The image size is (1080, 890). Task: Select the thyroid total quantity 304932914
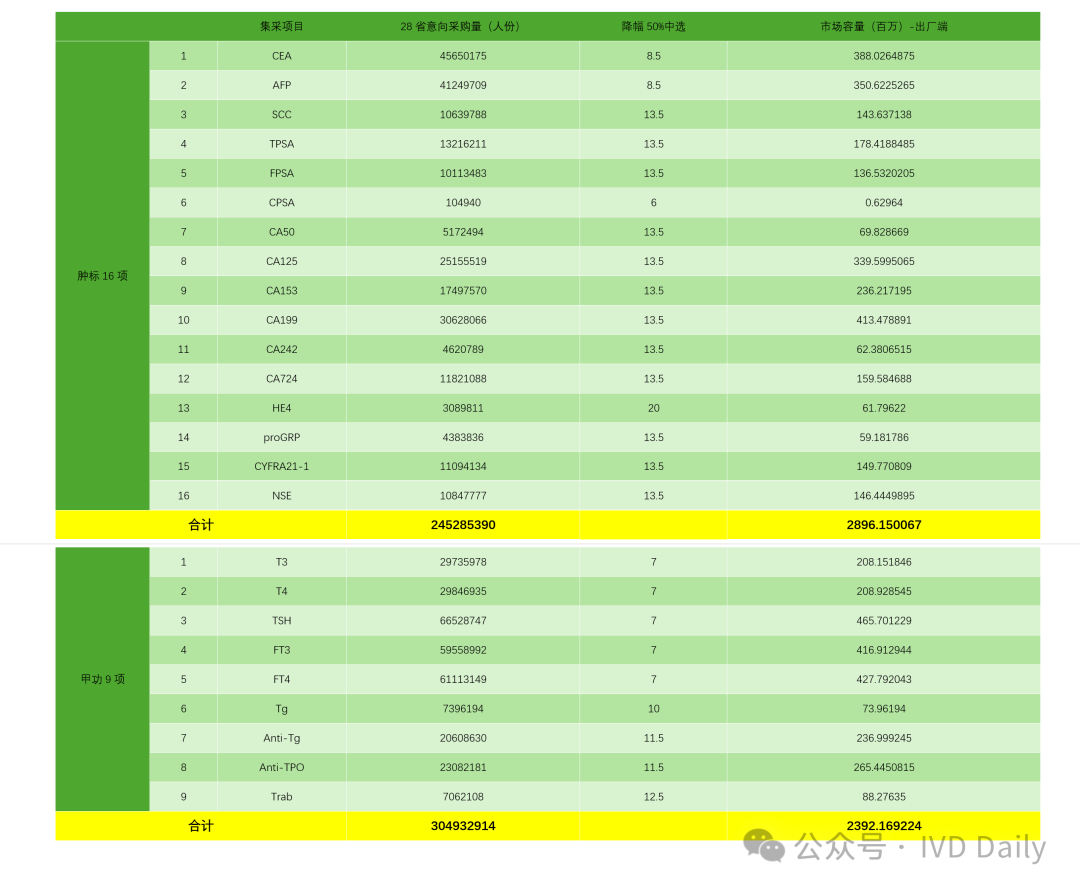tap(463, 826)
